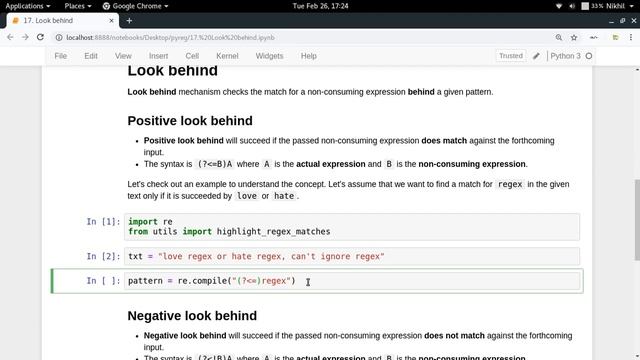Open the clock showing Tue Feb 26, 17:24
Screen dimensions: 640x360
[x=320, y=6]
